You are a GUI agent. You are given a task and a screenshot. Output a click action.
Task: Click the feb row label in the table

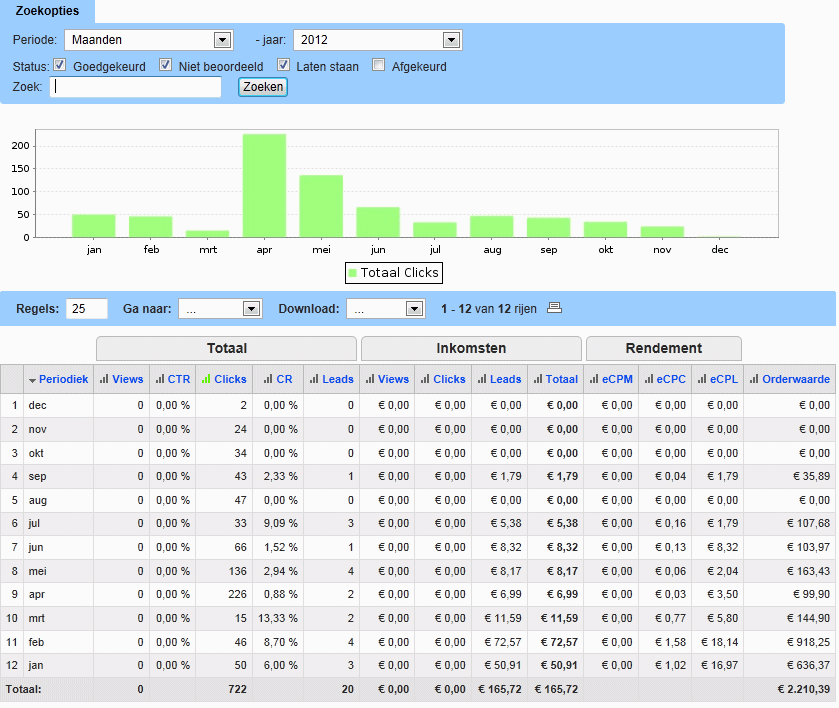36,642
